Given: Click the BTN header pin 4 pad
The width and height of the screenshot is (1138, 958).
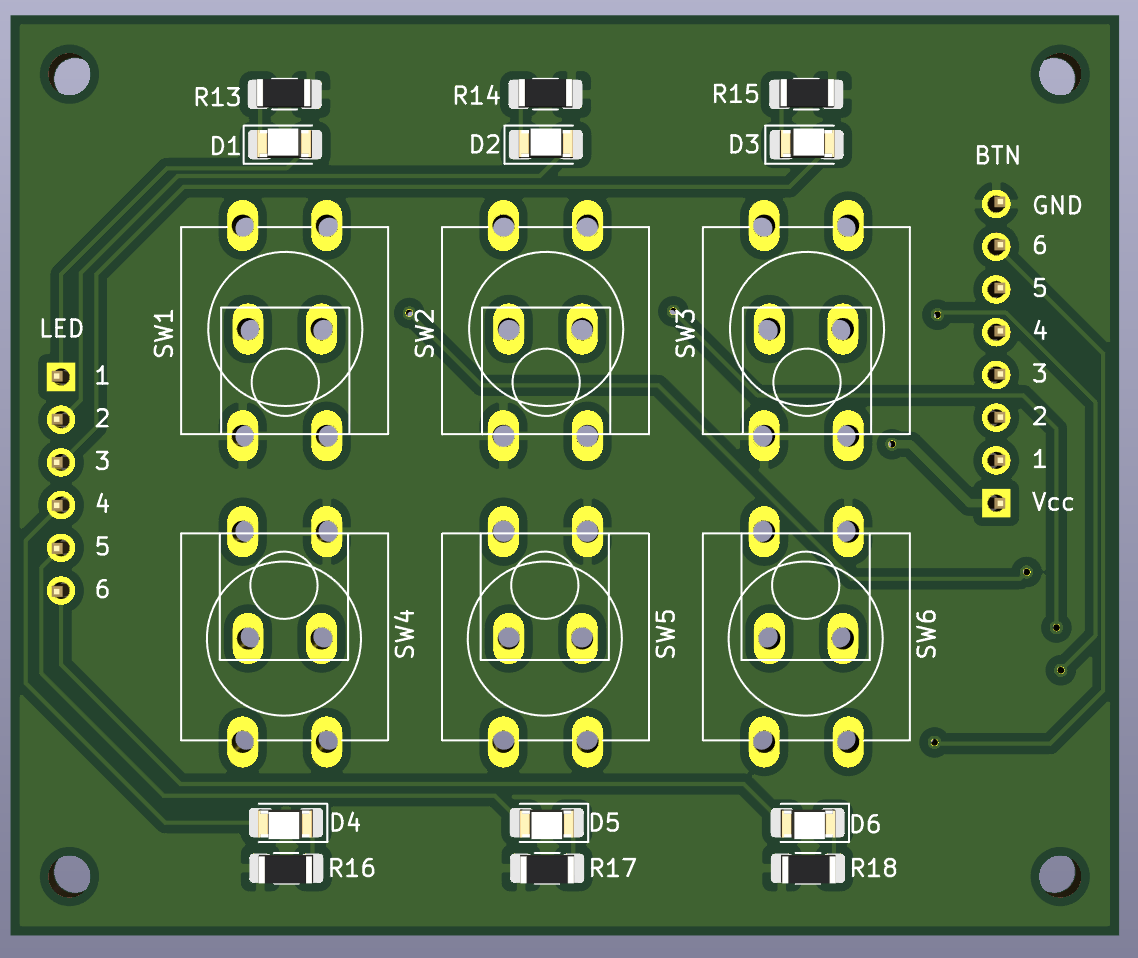Looking at the screenshot, I should click(x=996, y=332).
